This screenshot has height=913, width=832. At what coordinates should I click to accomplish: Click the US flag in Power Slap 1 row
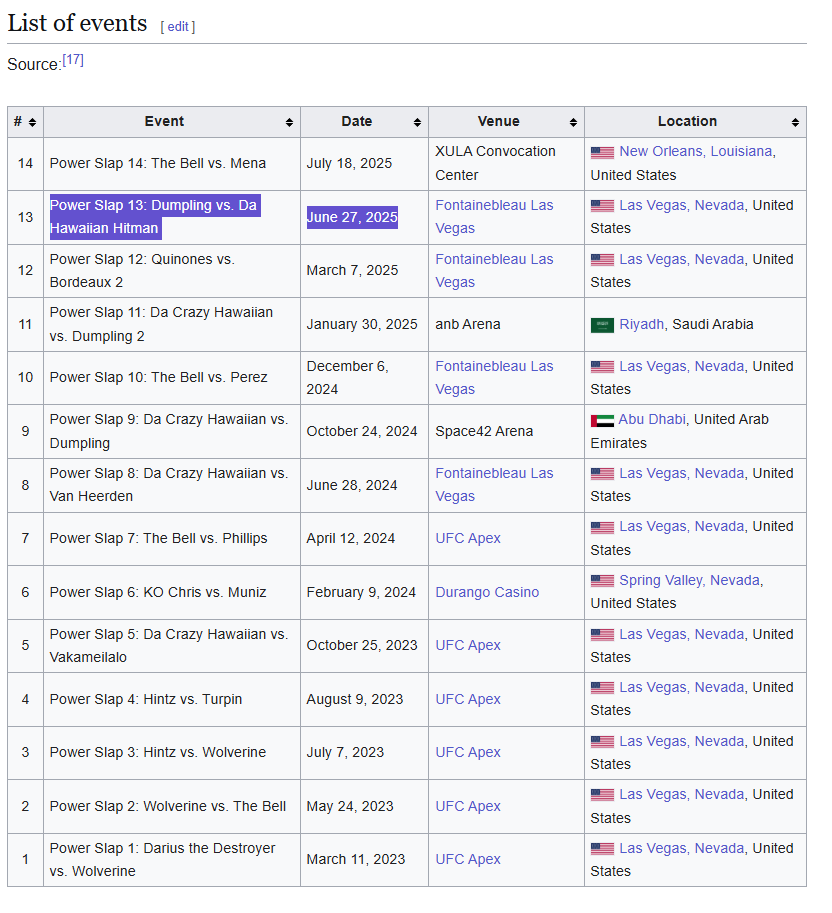tap(602, 849)
